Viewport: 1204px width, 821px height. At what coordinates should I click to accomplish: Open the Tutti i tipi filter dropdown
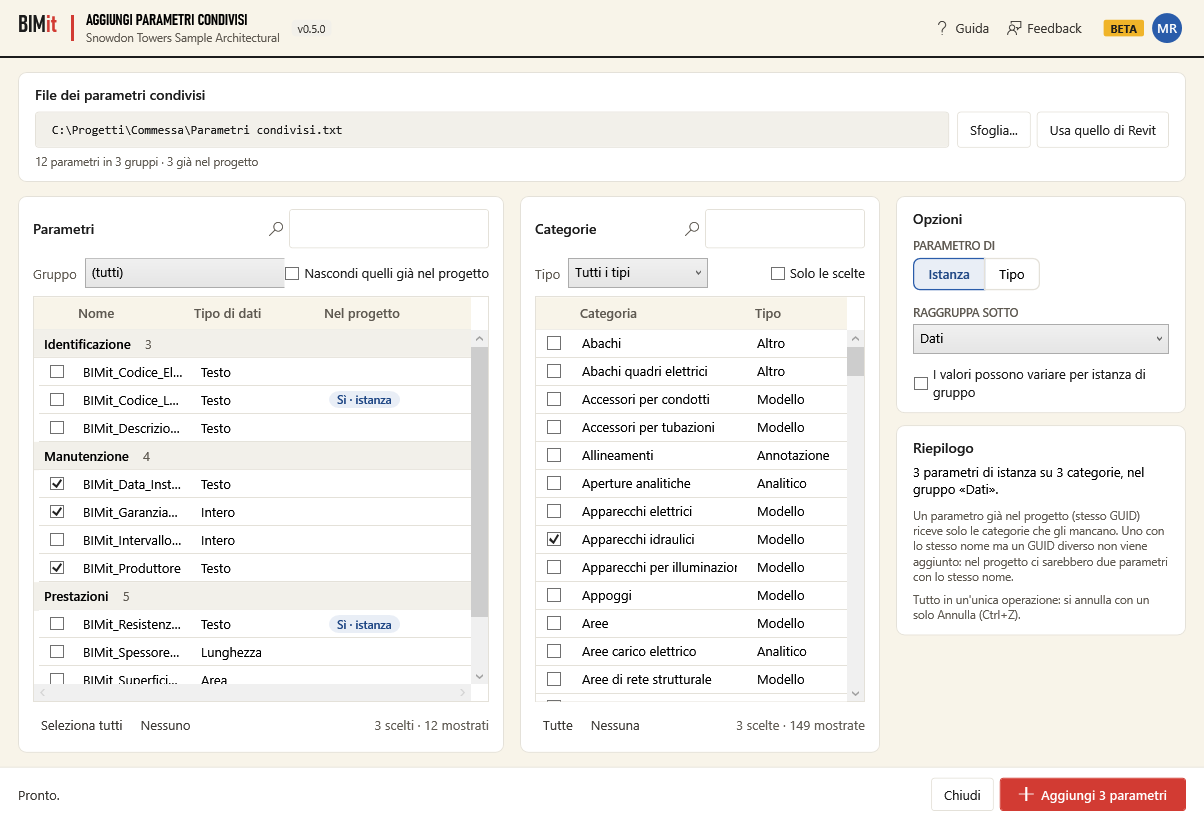click(637, 273)
